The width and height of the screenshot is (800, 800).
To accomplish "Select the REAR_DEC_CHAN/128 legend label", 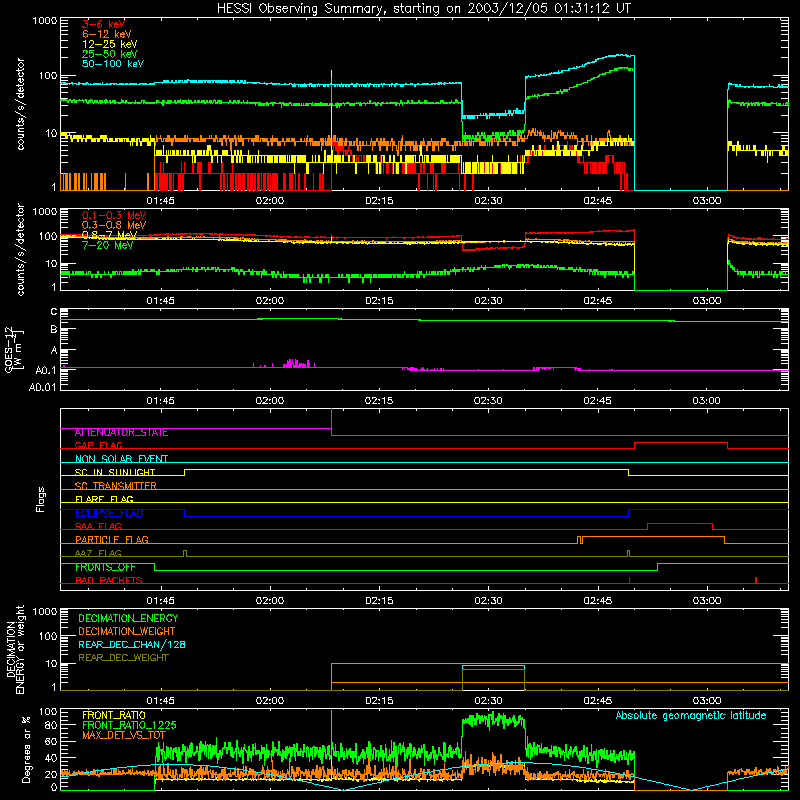I will (x=132, y=645).
